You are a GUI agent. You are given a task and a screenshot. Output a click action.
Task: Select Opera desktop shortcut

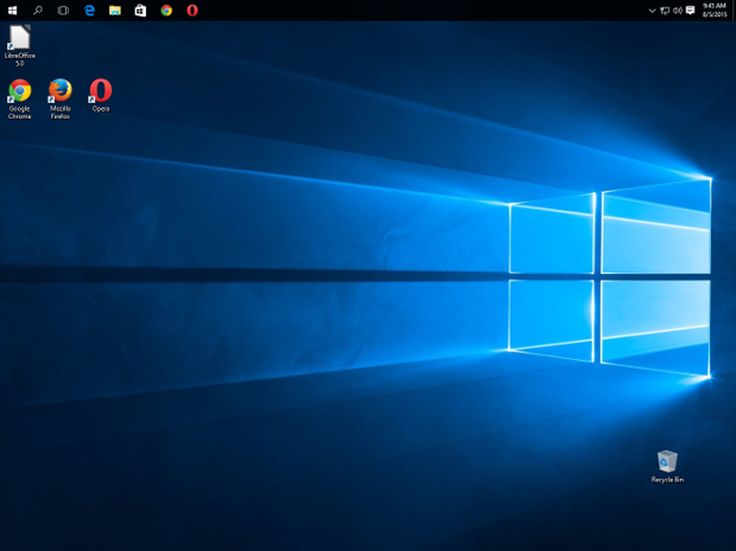(x=100, y=95)
